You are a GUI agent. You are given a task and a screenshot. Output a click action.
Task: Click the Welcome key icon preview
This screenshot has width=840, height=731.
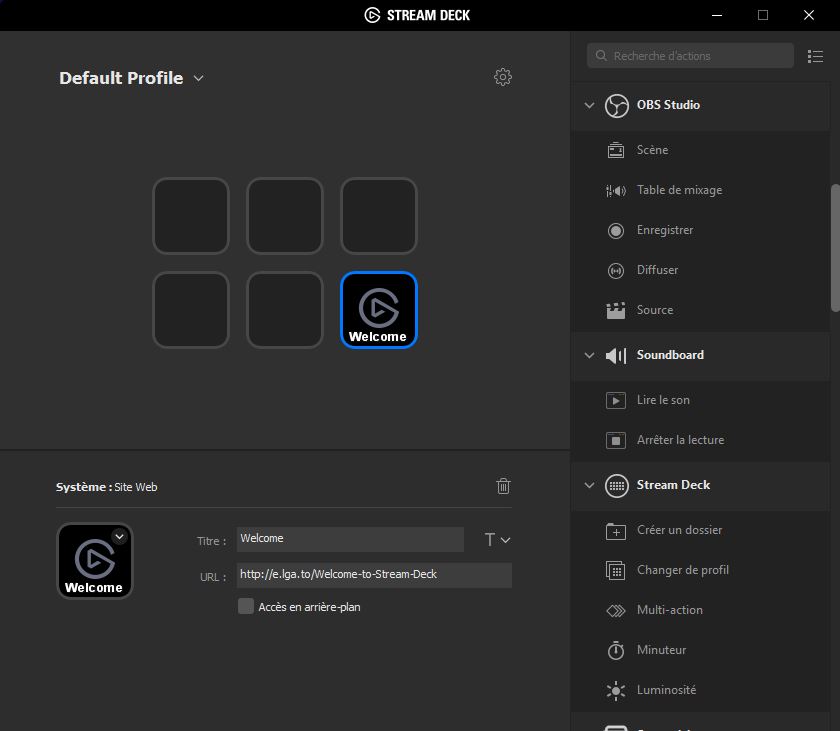coord(95,561)
